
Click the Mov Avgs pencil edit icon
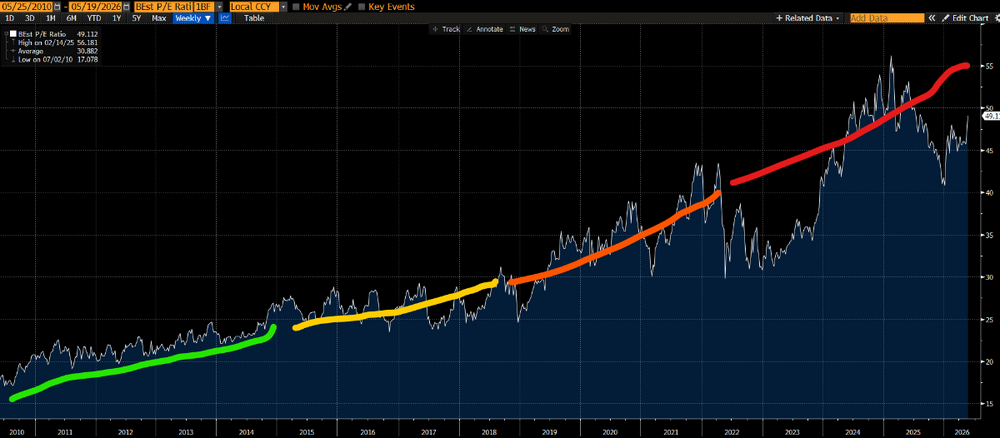coord(347,6)
